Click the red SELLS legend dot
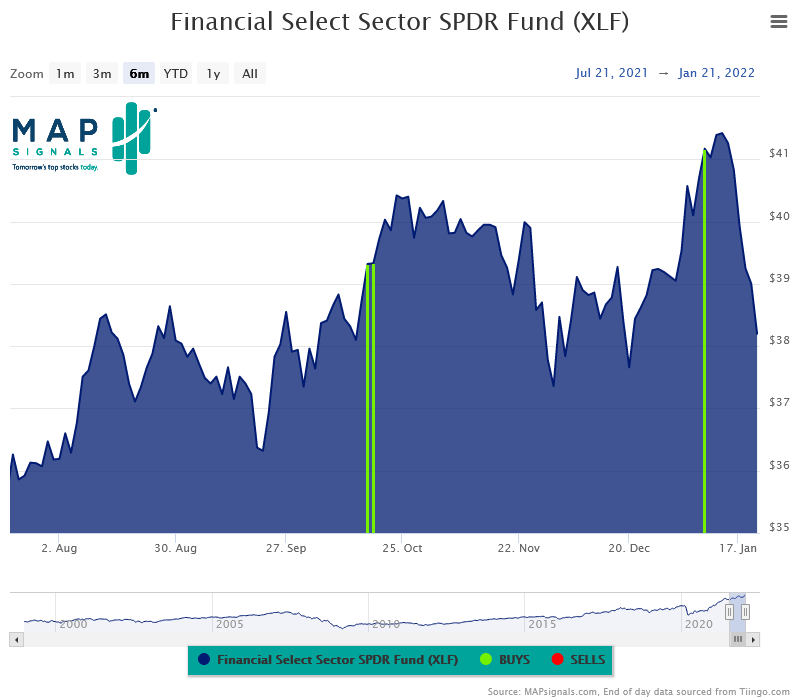 (557, 660)
